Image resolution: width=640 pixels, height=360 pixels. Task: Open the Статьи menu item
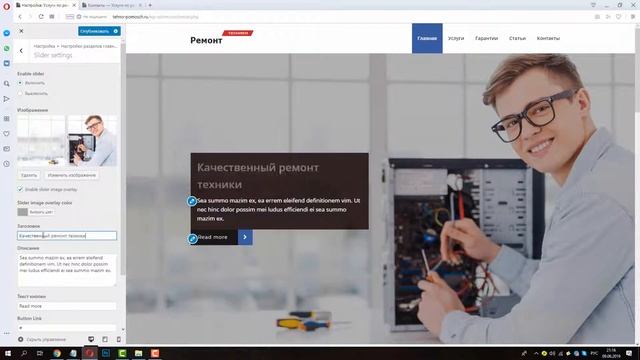tap(517, 38)
